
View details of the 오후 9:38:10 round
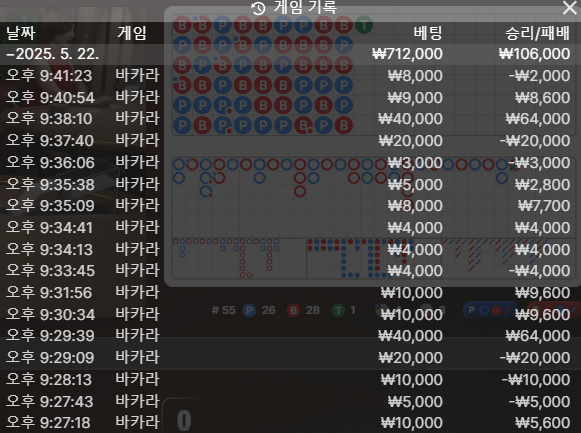pyautogui.click(x=290, y=119)
